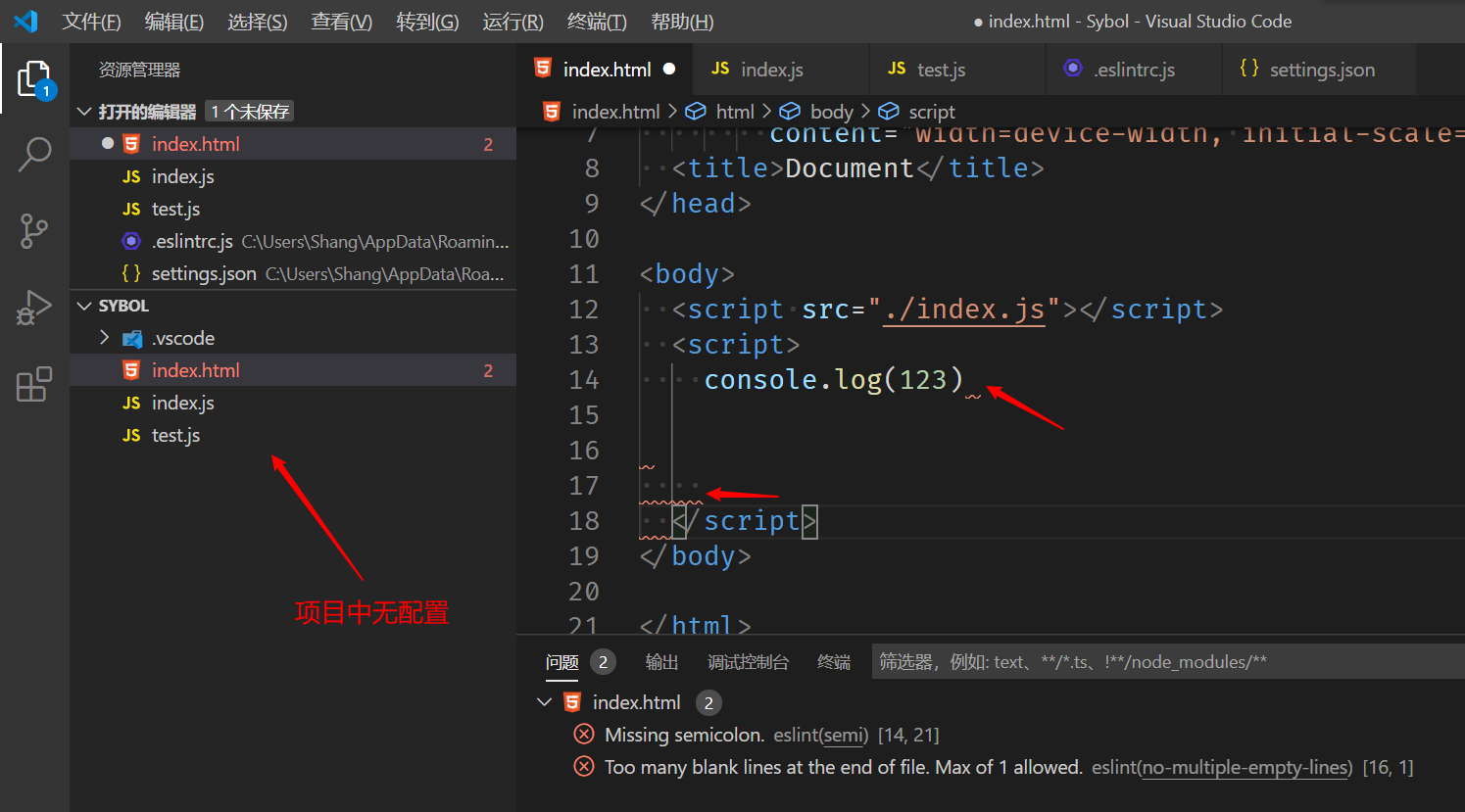Click the breadcrumb body segment
Viewport: 1465px width, 812px height.
pos(831,112)
